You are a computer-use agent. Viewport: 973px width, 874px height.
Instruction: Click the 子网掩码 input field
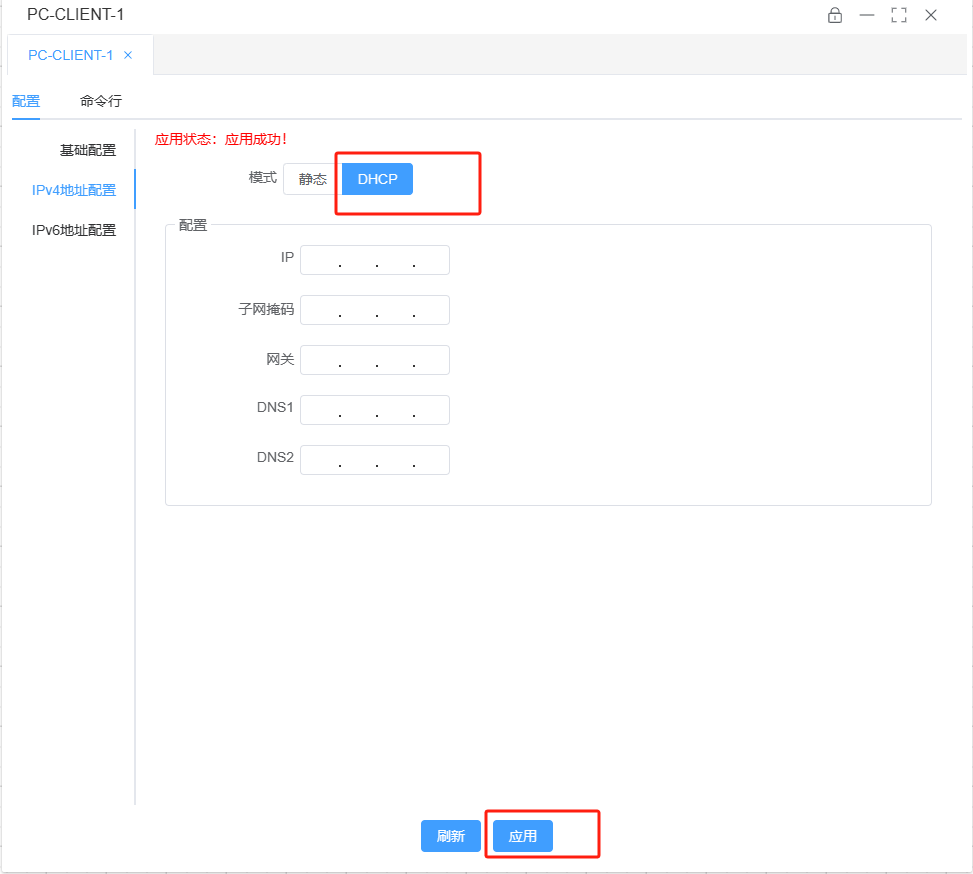pyautogui.click(x=375, y=310)
